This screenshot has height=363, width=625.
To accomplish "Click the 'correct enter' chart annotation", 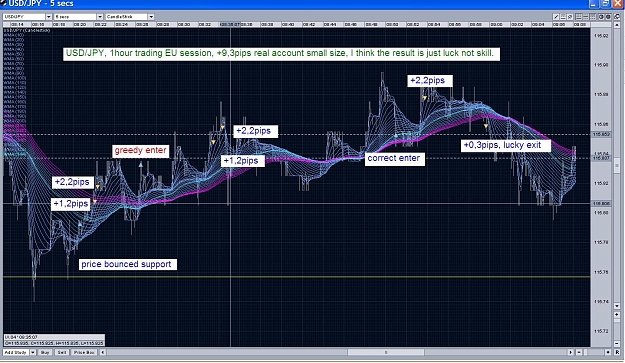I will click(394, 158).
